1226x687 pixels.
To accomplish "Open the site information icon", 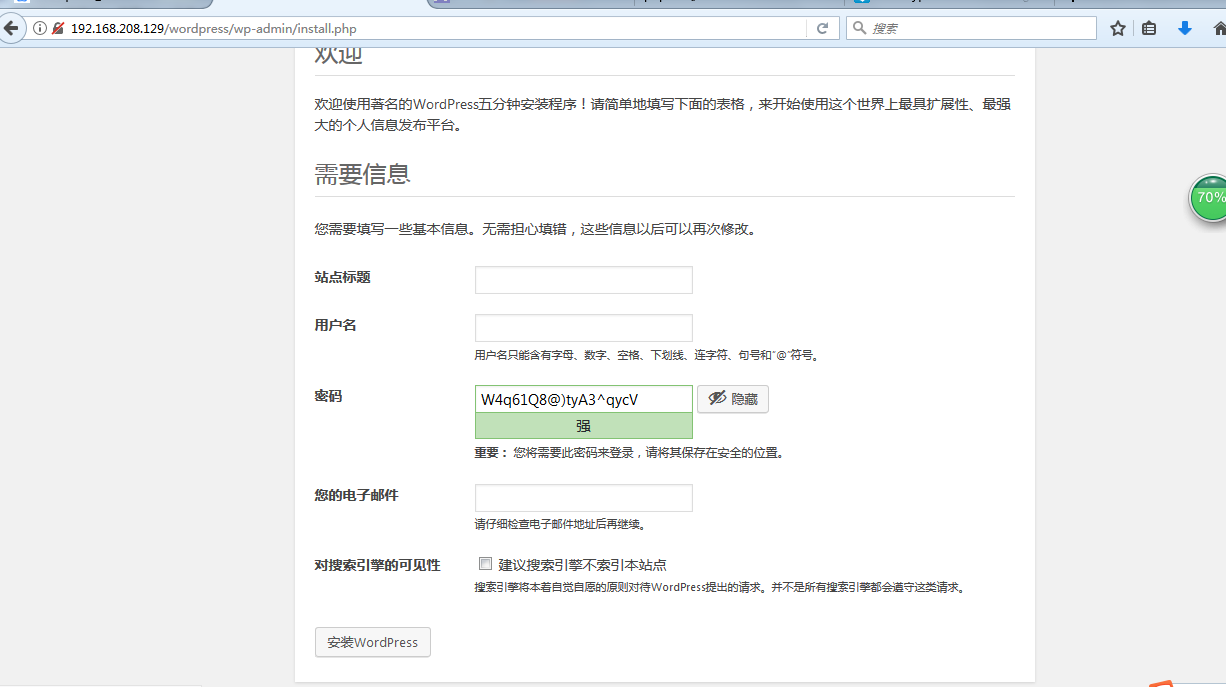I will pos(40,28).
